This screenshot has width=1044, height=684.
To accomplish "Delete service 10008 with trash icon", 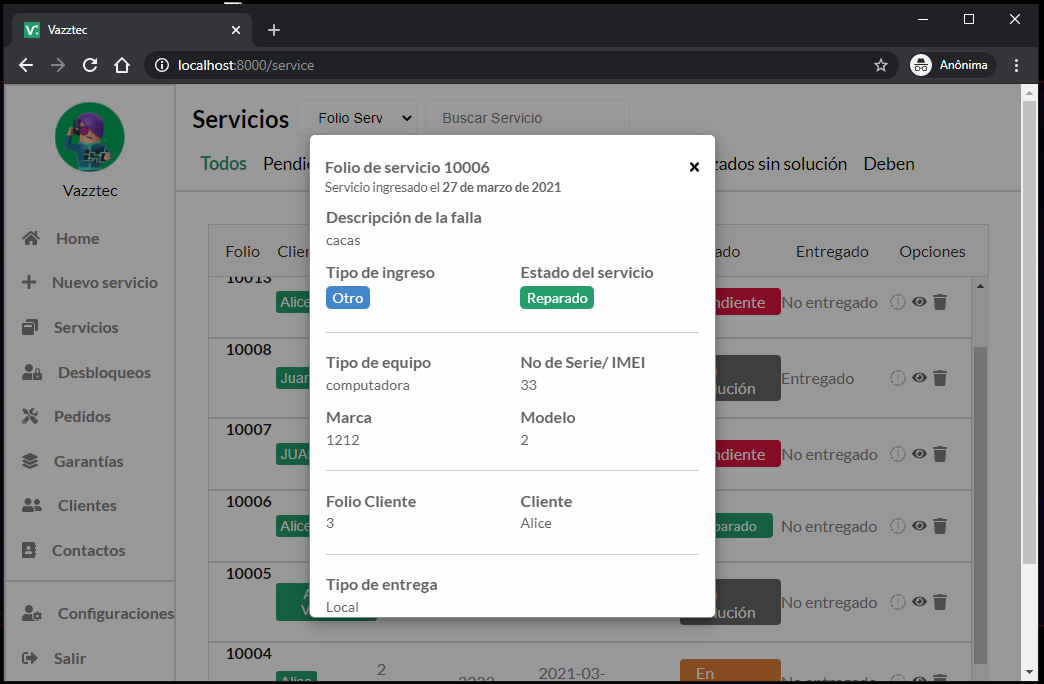I will click(x=940, y=378).
